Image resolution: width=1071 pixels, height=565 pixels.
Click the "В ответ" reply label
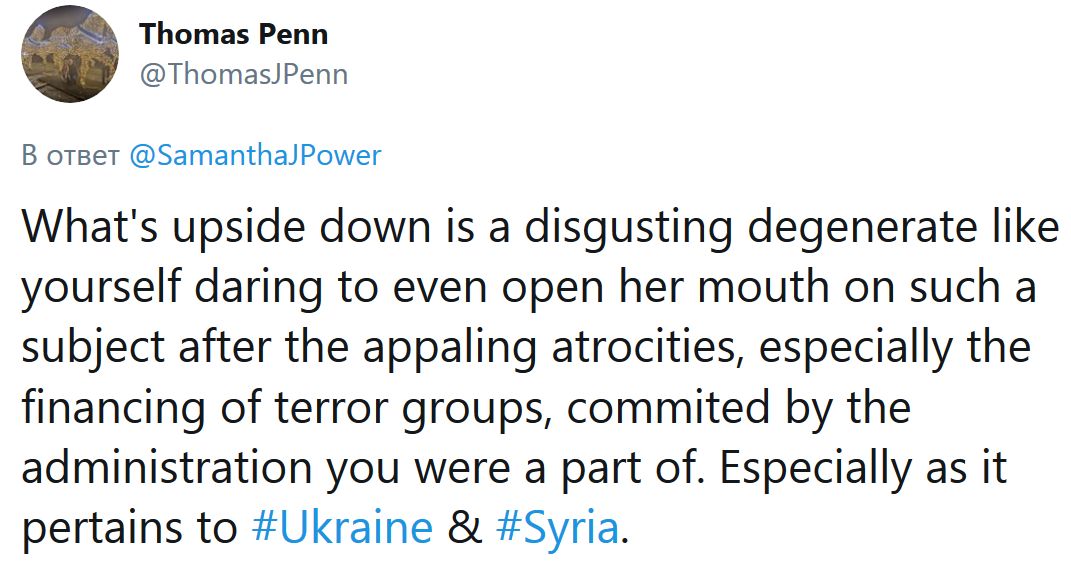tap(70, 156)
